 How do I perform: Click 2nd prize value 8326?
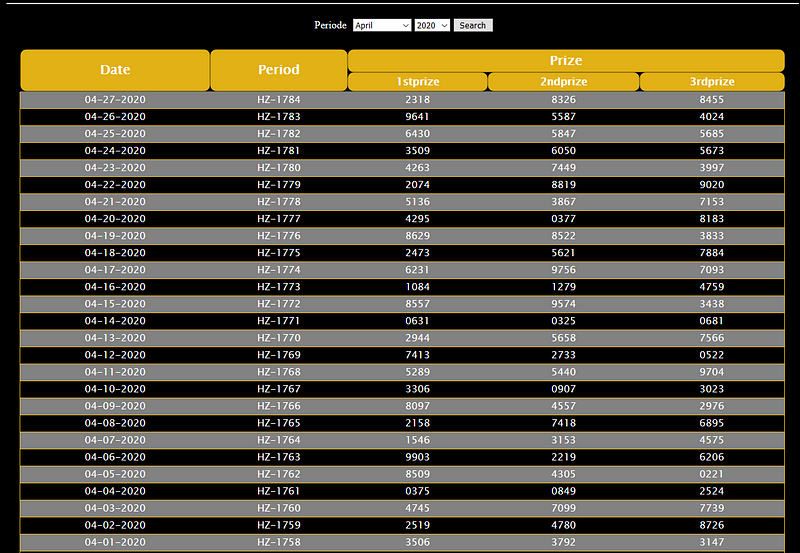[563, 99]
